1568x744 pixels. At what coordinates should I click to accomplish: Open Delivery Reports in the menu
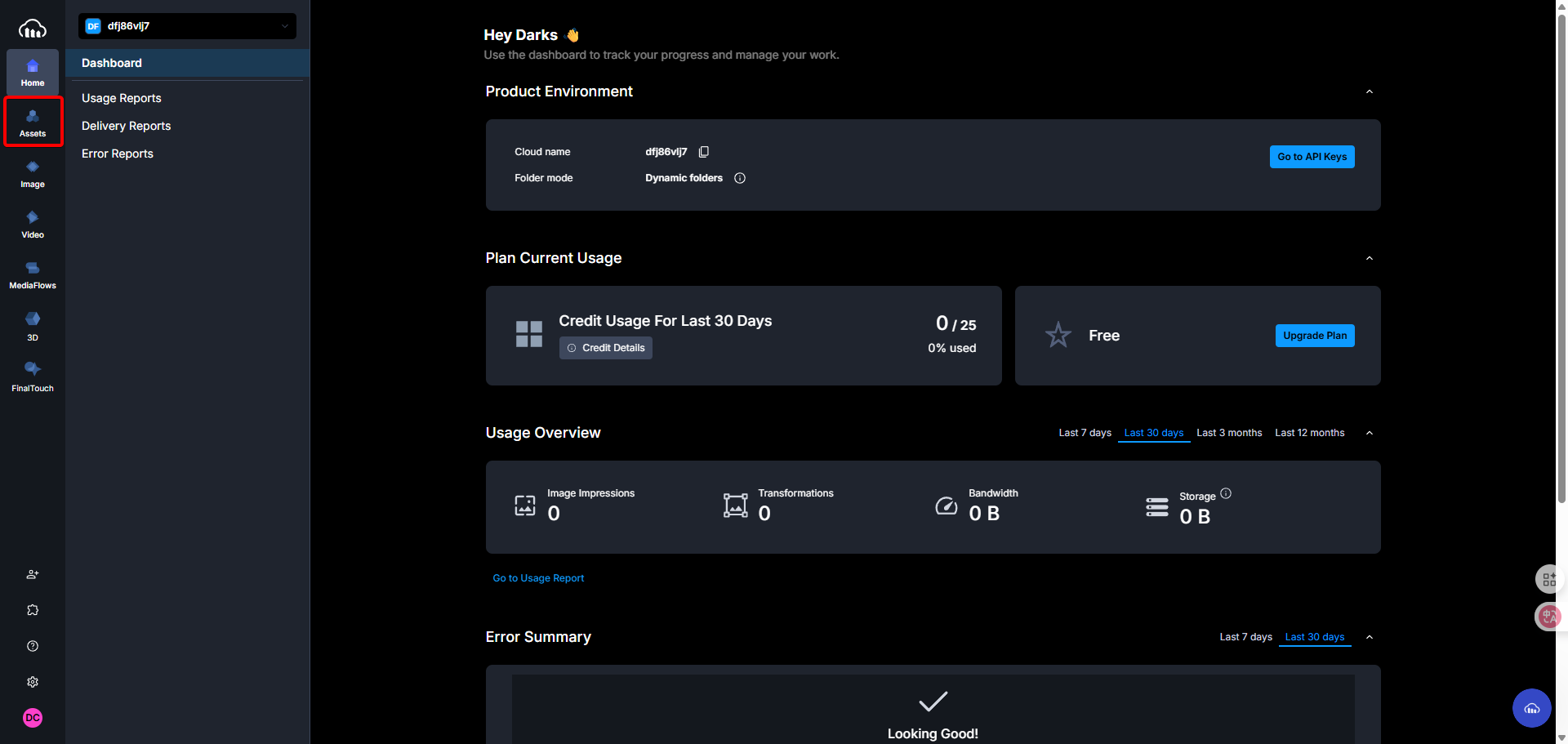click(127, 126)
